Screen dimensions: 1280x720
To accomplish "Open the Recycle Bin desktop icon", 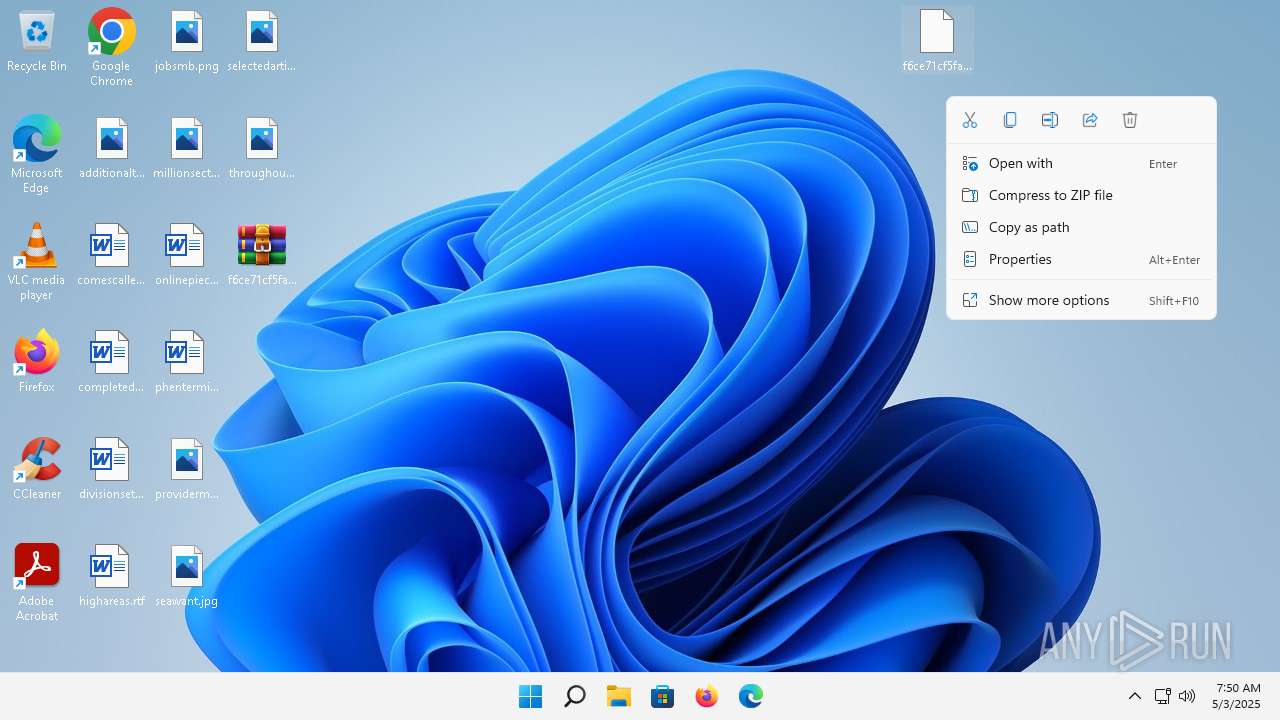I will [x=37, y=42].
